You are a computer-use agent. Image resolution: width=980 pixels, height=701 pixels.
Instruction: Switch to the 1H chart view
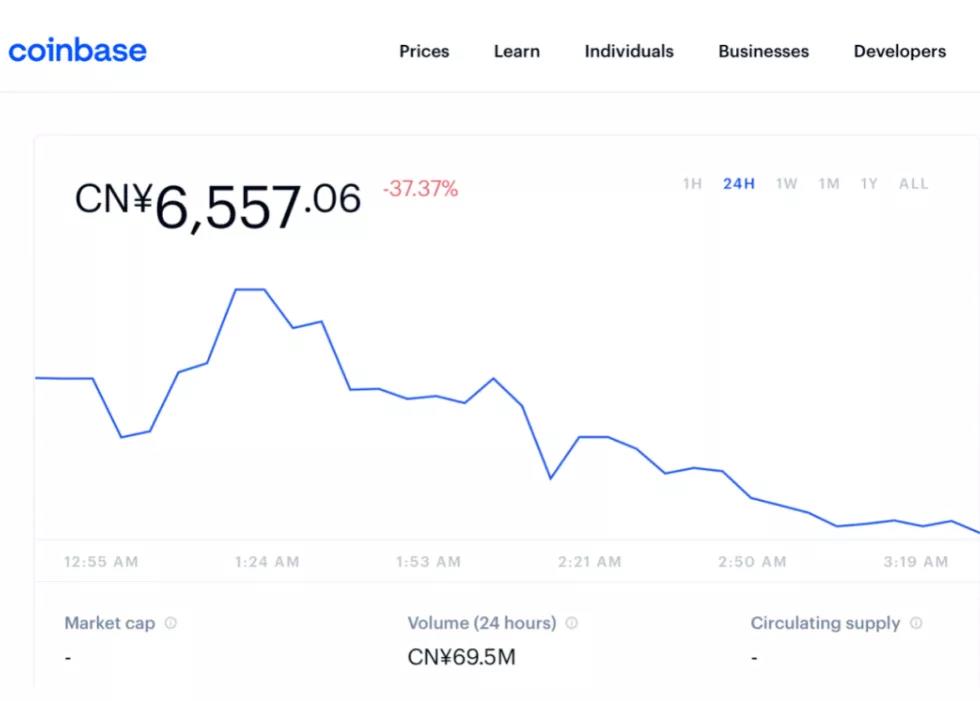click(692, 184)
